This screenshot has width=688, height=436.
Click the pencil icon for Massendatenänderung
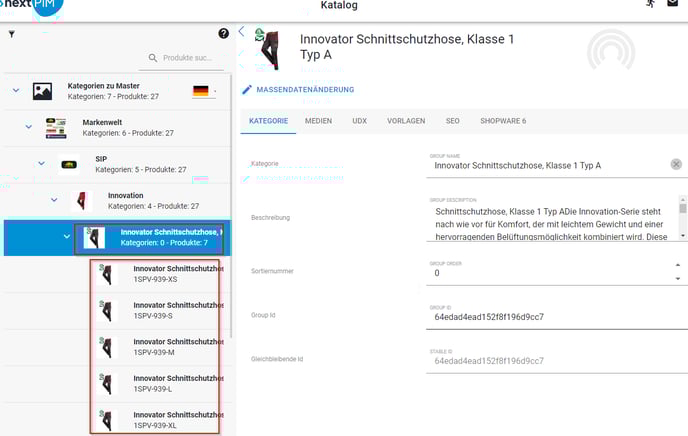[247, 89]
